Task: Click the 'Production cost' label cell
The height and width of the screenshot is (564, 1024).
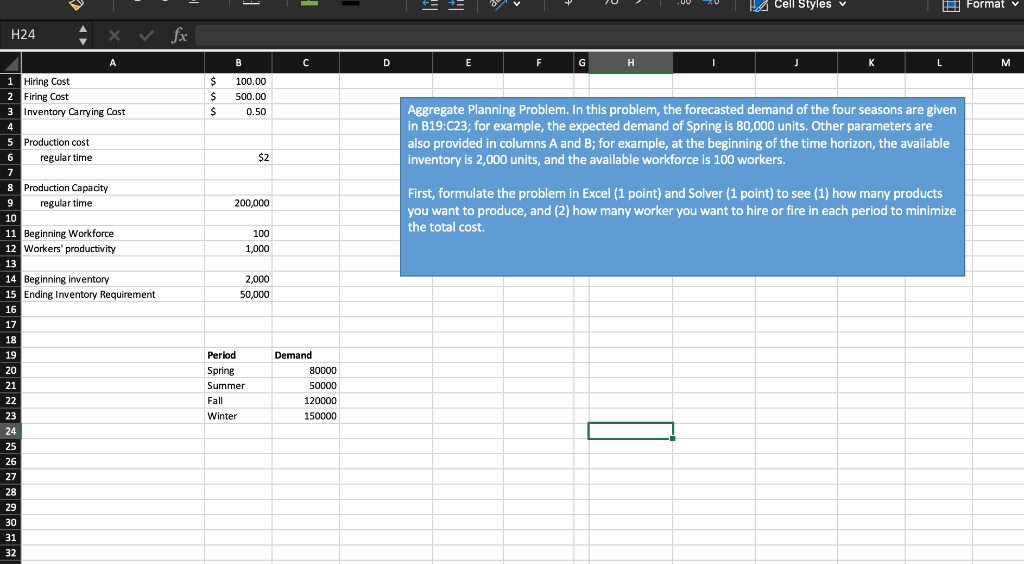Action: (113, 142)
